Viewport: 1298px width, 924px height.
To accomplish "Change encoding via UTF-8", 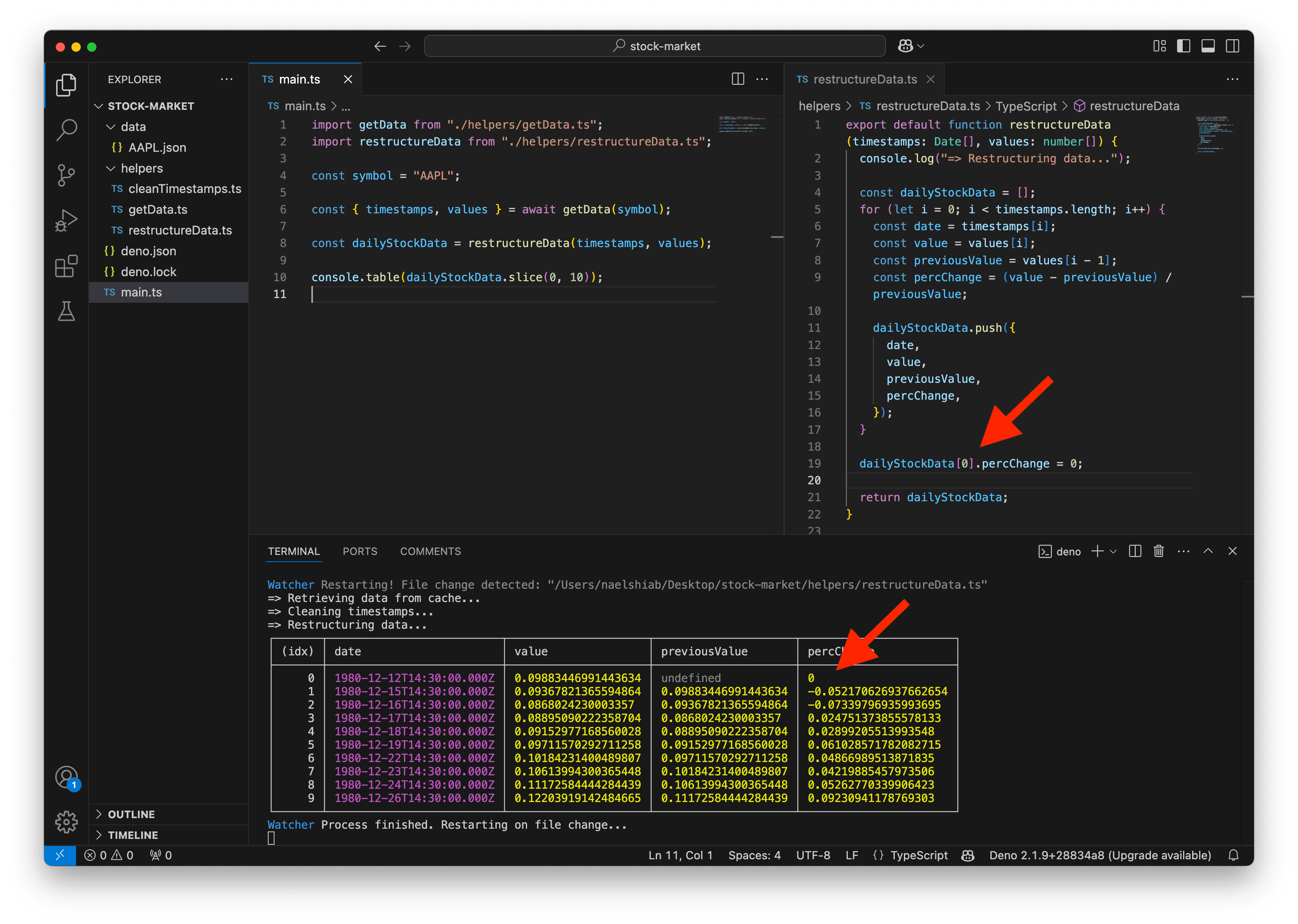I will click(x=813, y=855).
